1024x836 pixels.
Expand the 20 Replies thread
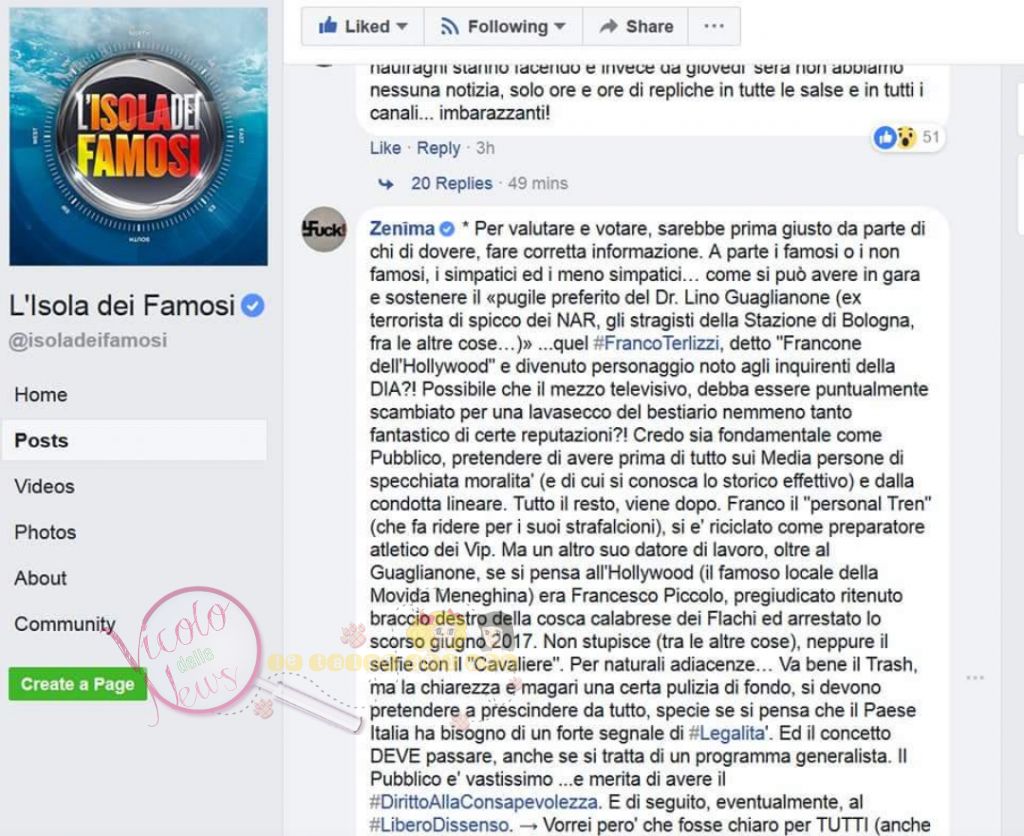(x=451, y=184)
